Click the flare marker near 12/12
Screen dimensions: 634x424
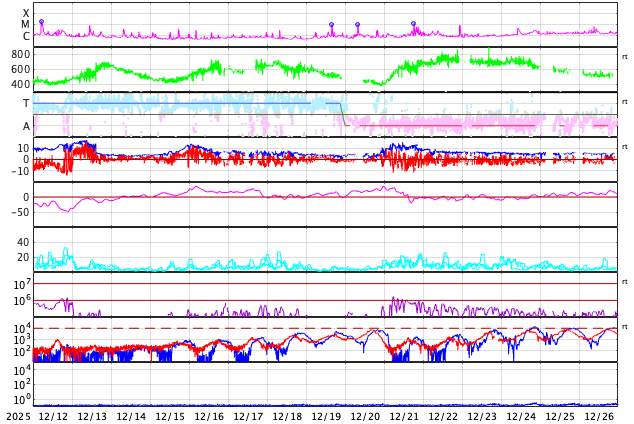pyautogui.click(x=41, y=22)
